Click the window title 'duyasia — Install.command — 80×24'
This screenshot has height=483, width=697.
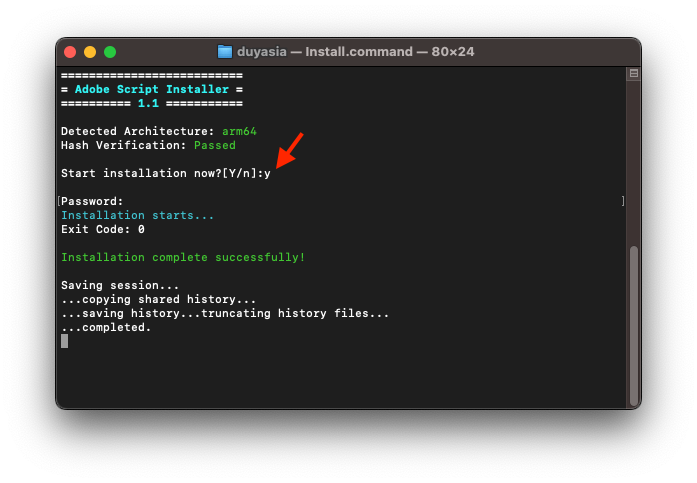355,52
